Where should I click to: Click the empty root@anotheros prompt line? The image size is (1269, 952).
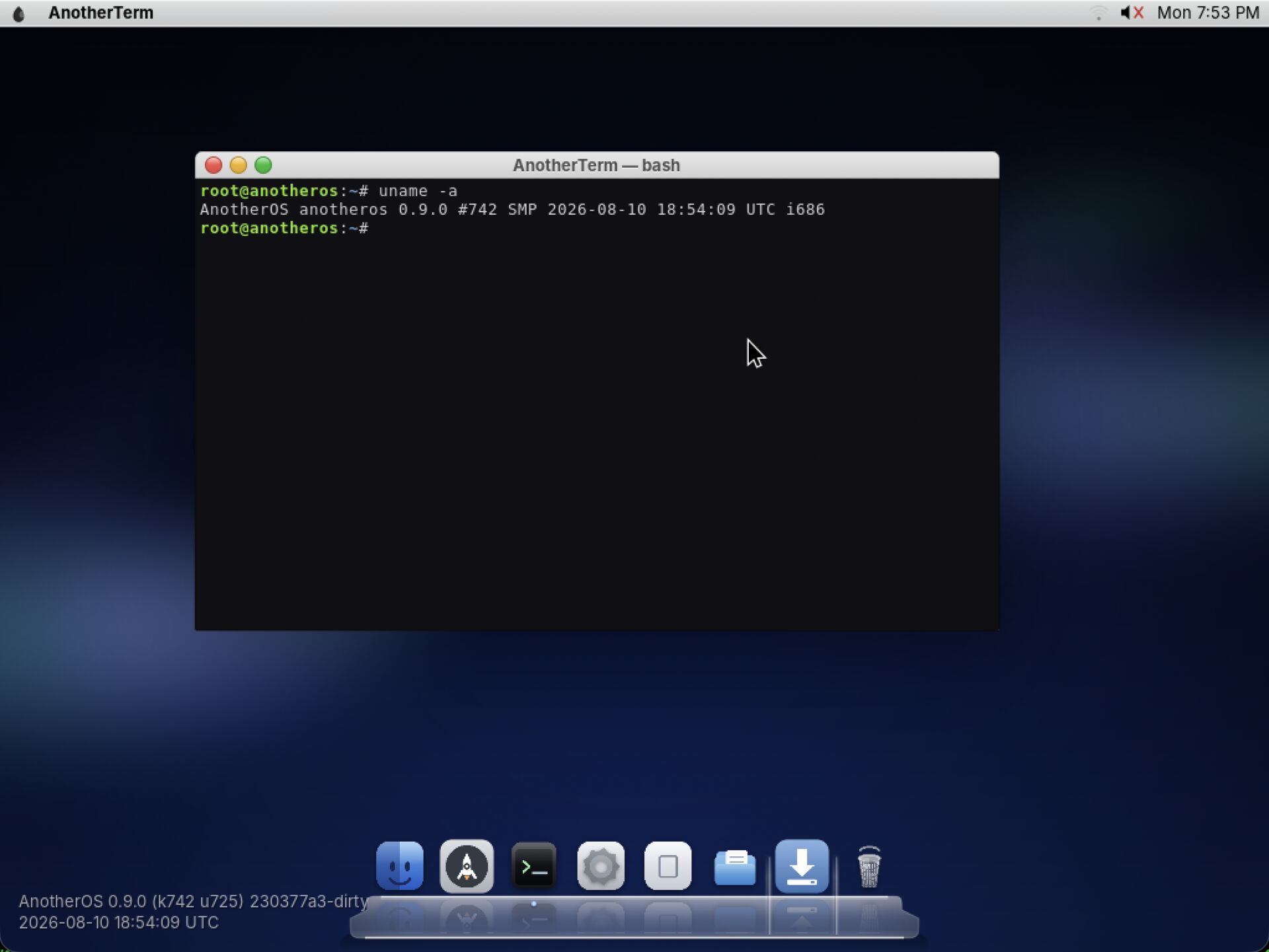(284, 228)
